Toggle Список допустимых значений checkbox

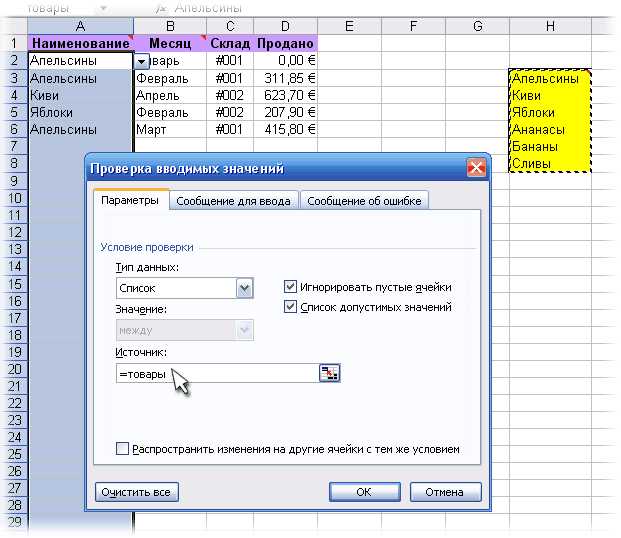click(x=290, y=306)
